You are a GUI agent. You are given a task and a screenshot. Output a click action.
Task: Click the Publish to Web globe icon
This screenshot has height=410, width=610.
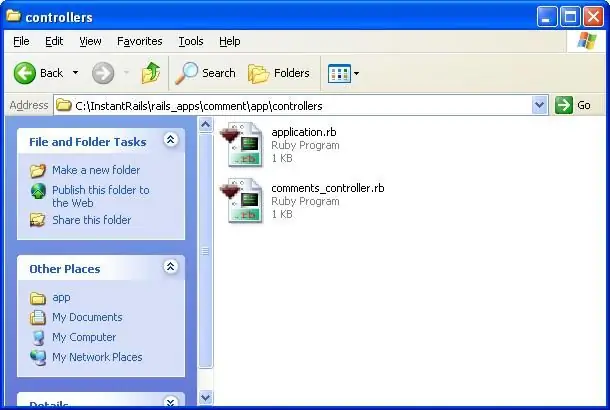(38, 191)
